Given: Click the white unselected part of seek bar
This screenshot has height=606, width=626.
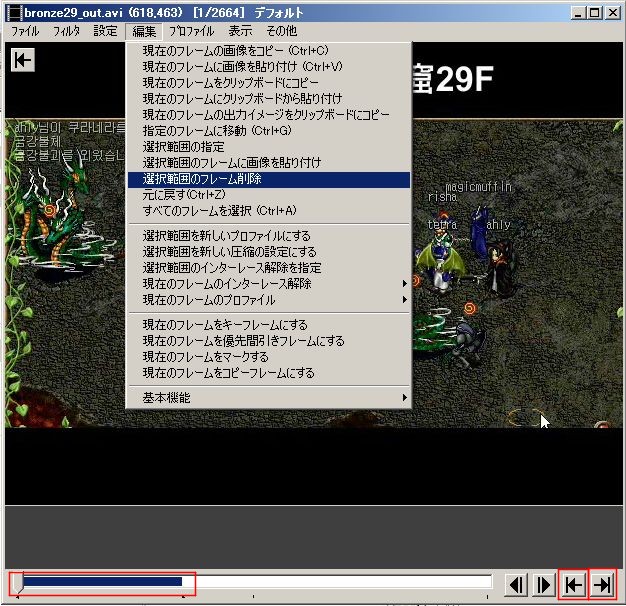Looking at the screenshot, I should [337, 581].
